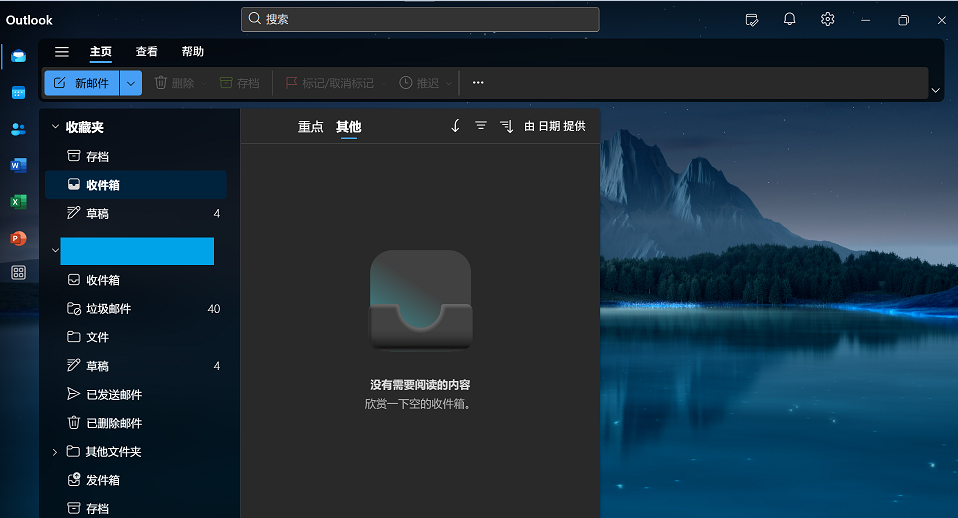Click the Snooze toolbar button

419,83
